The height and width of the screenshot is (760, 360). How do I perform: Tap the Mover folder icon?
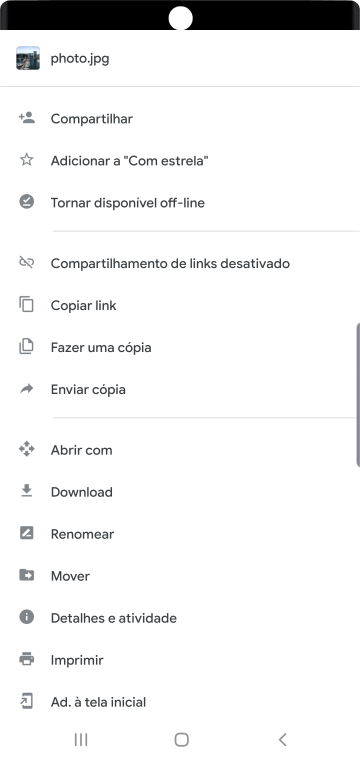(27, 575)
